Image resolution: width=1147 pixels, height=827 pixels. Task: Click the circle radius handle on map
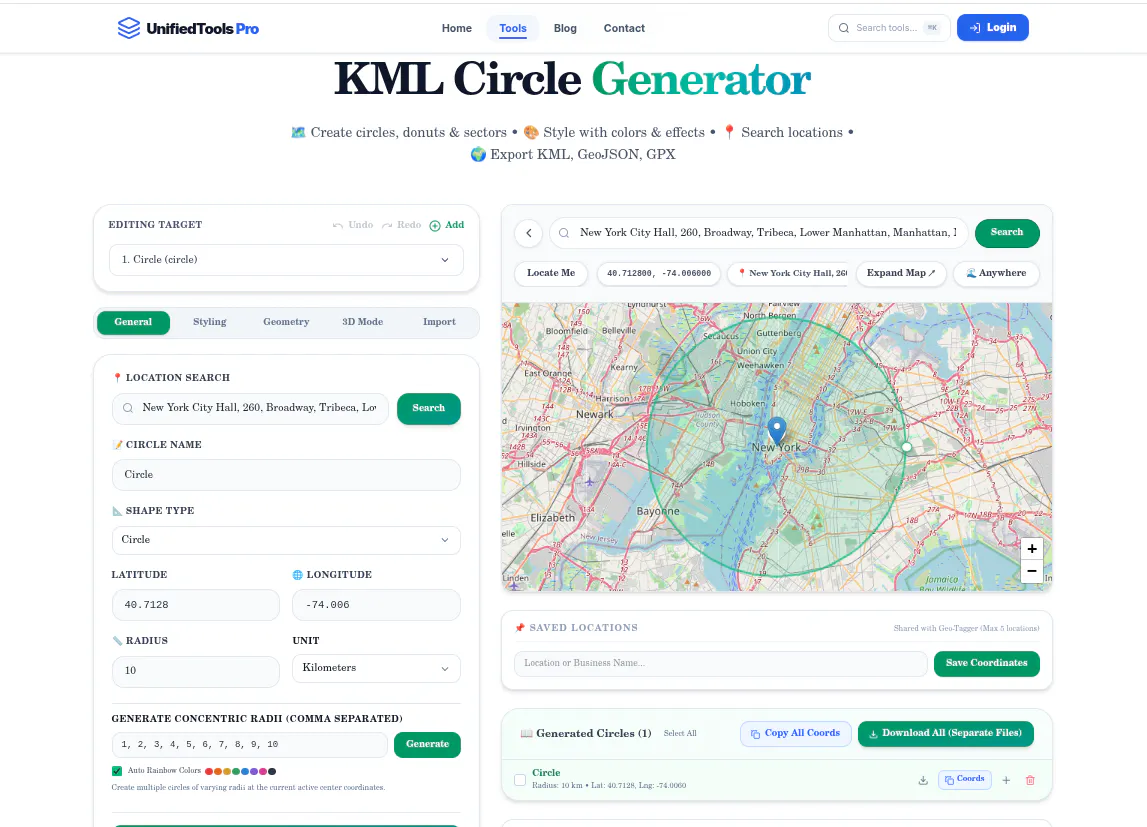pos(906,447)
